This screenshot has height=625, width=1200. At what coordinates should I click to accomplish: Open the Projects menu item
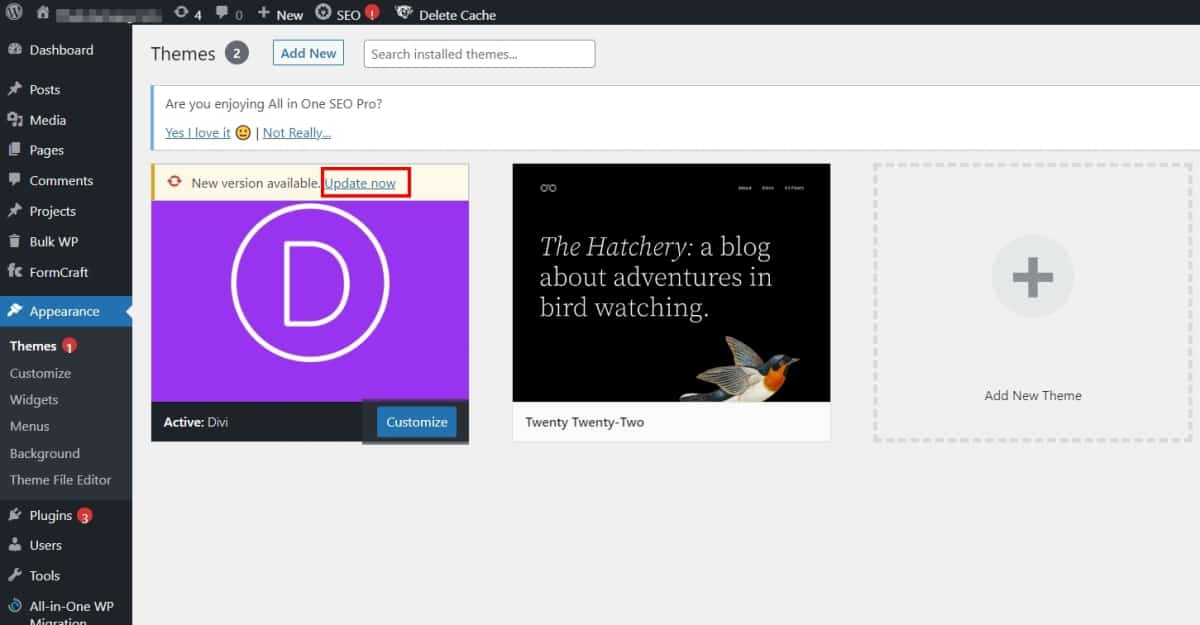52,211
